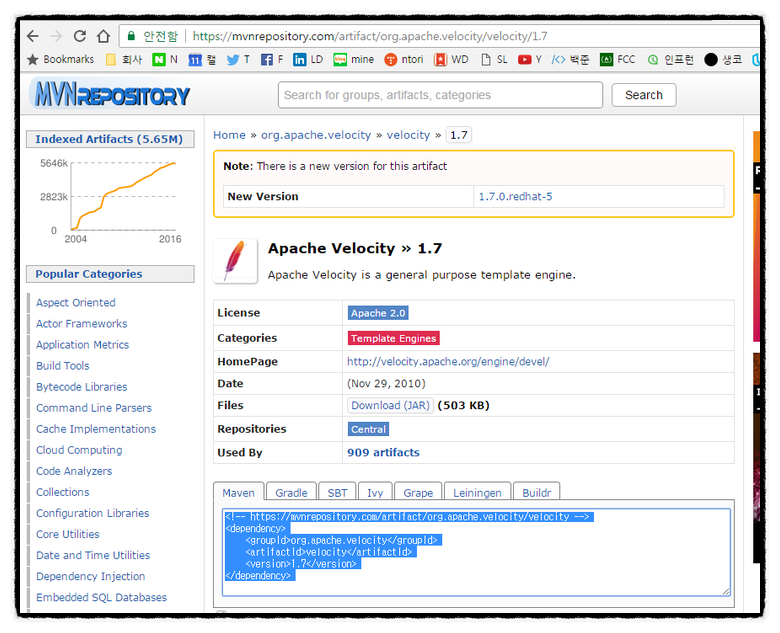This screenshot has height=633, width=780.
Task: Open the Facebook F bookmark
Action: point(272,60)
